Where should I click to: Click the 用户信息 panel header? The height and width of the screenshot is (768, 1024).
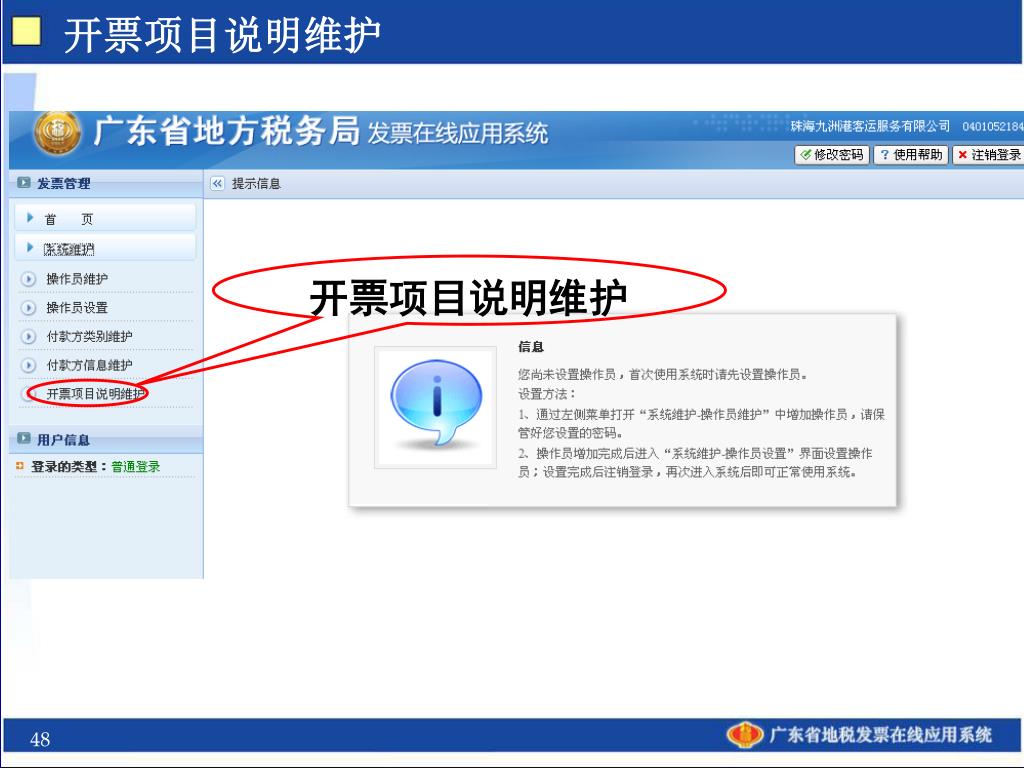pos(106,440)
